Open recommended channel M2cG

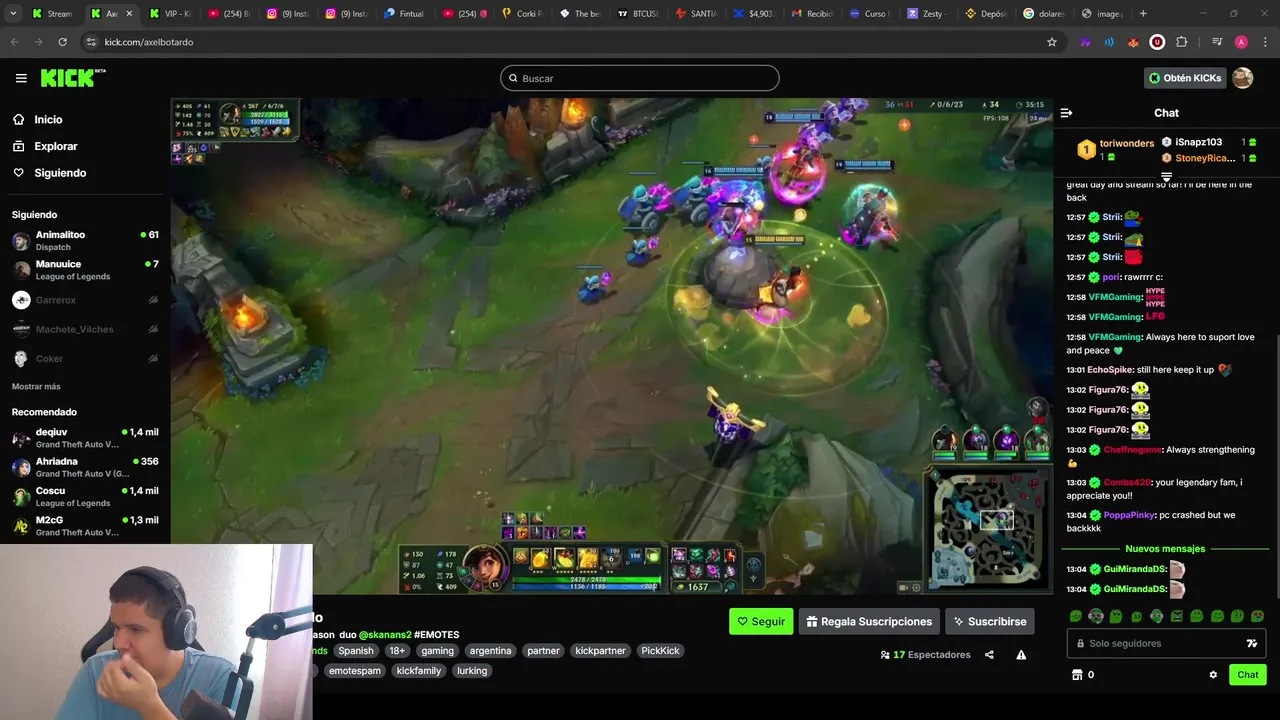(x=85, y=526)
